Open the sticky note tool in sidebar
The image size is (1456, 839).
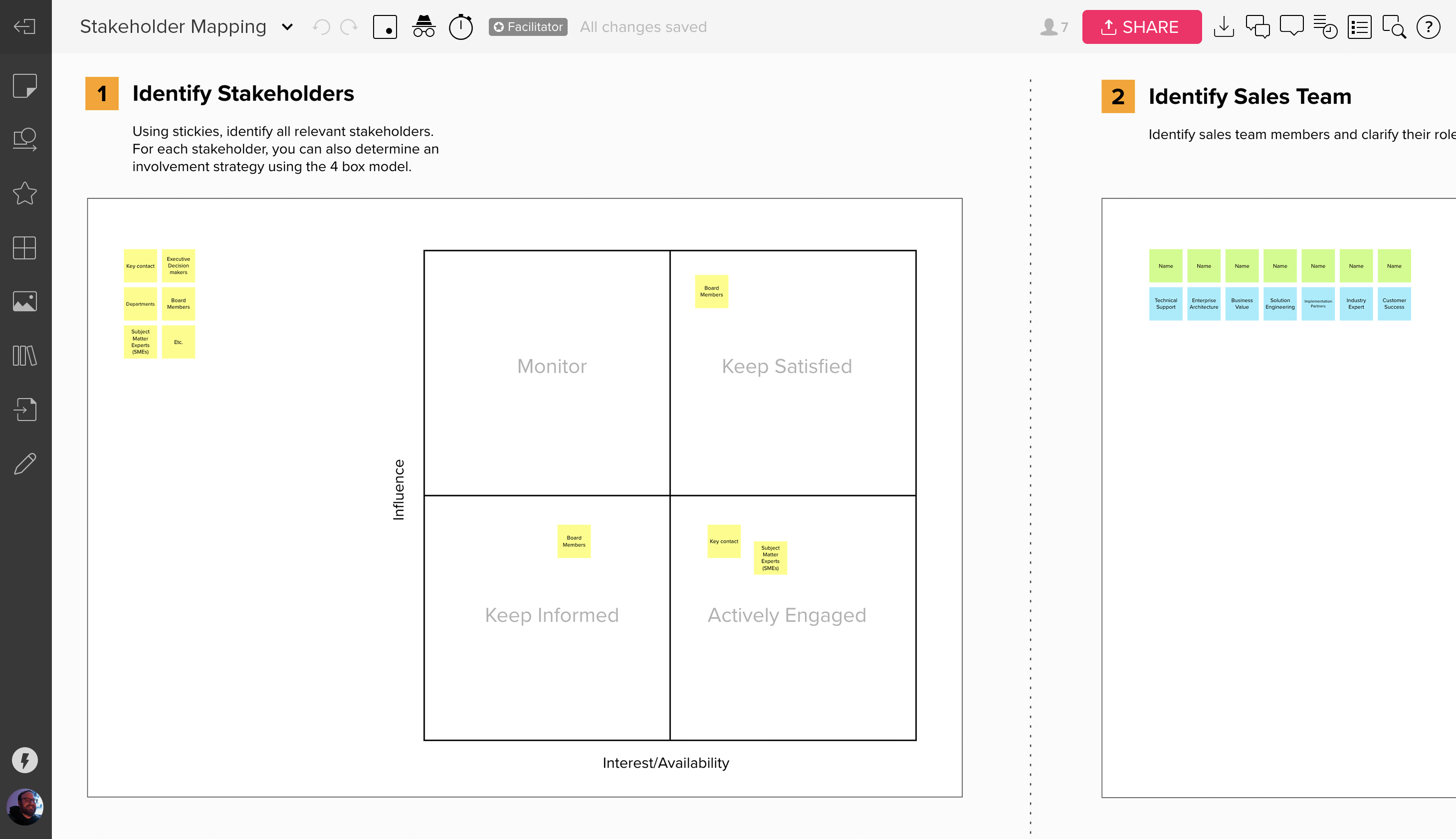coord(25,85)
